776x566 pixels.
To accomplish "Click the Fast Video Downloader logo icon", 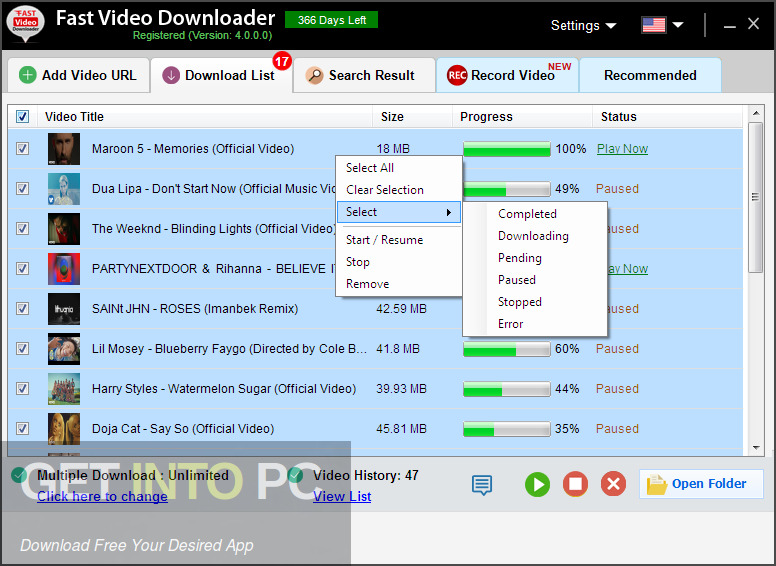I will pyautogui.click(x=26, y=23).
